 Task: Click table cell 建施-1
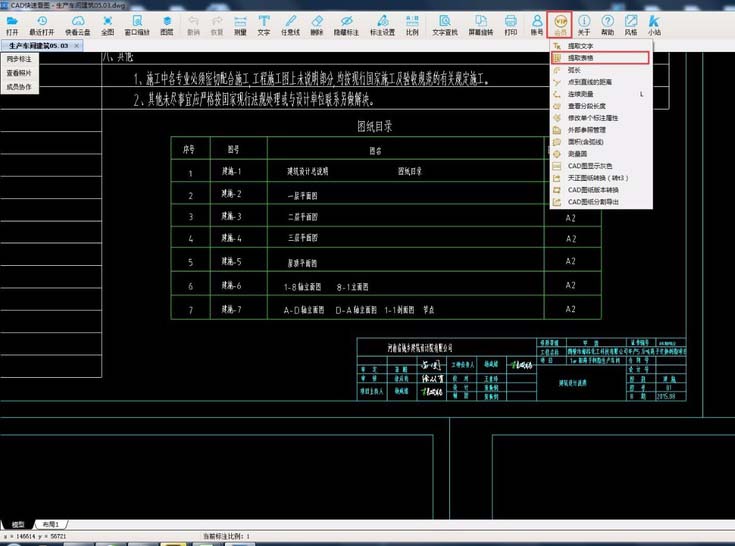pyautogui.click(x=232, y=171)
